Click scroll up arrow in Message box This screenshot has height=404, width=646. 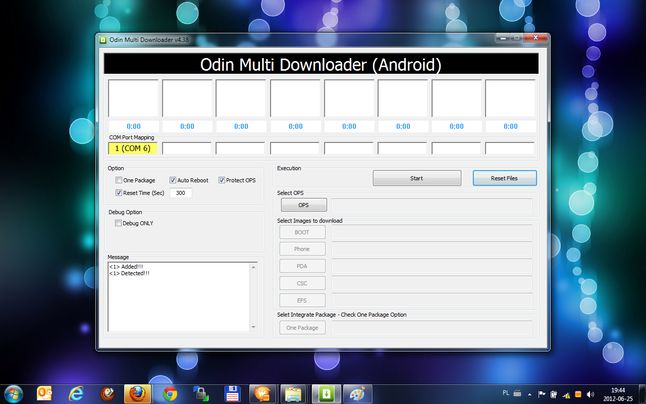[253, 267]
